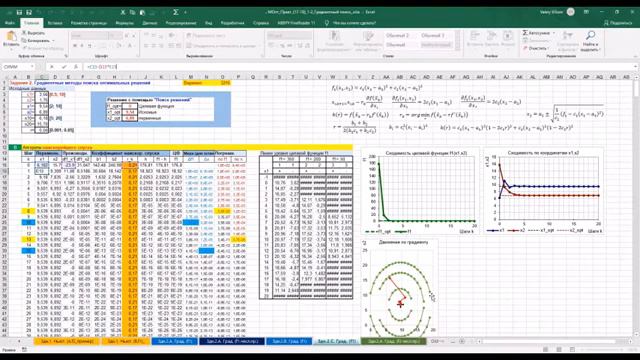Click the Share (Поделиться) button
Screen dimensions: 640x360
pyautogui.click(x=618, y=23)
